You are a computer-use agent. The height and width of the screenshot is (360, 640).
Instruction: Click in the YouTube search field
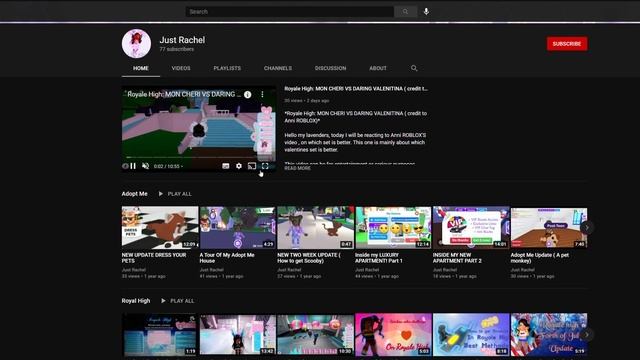[x=290, y=12]
